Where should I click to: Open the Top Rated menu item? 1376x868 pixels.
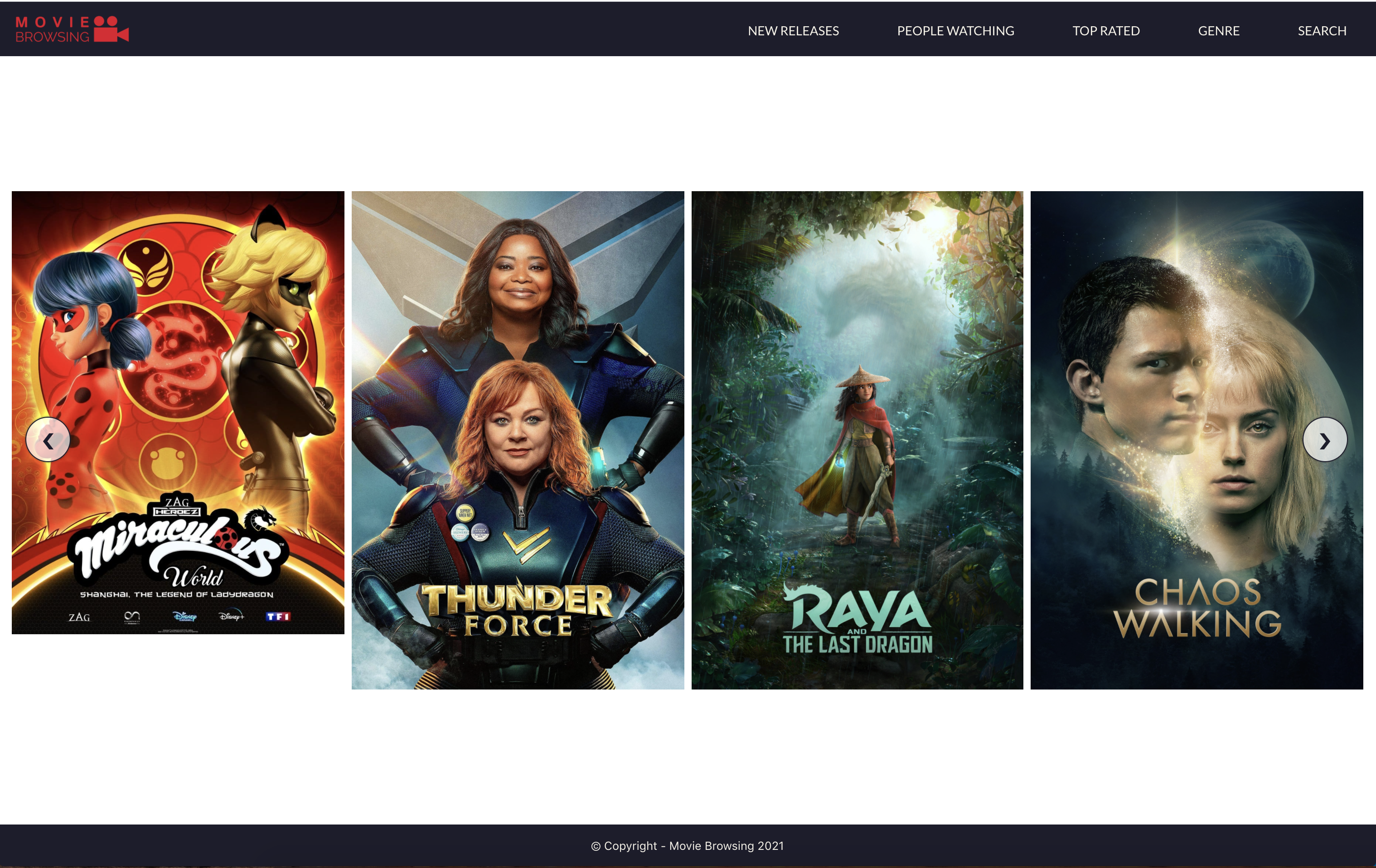1106,31
